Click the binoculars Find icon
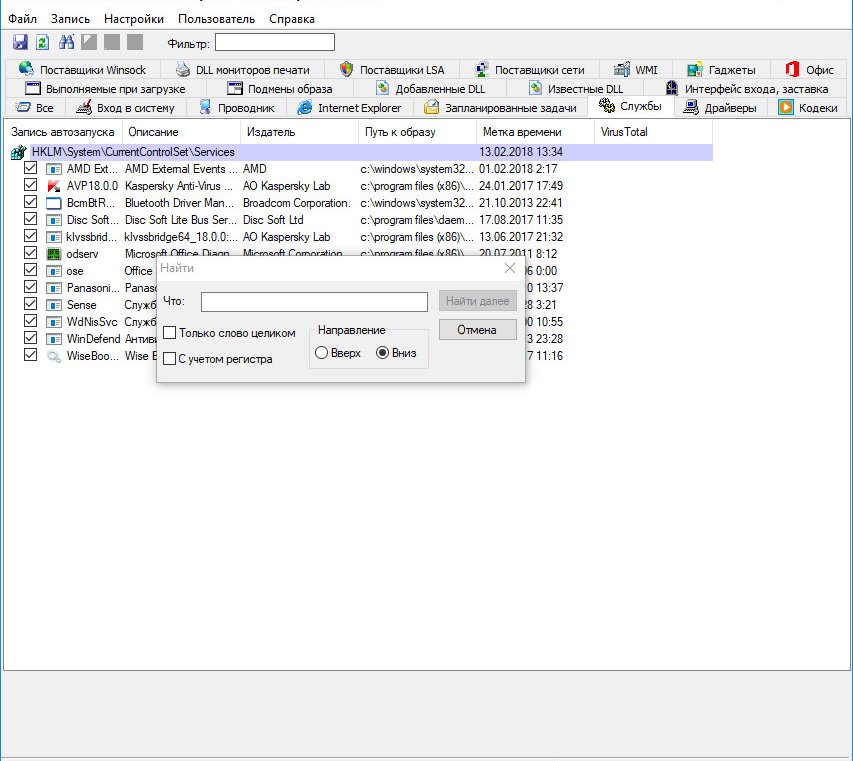 66,42
